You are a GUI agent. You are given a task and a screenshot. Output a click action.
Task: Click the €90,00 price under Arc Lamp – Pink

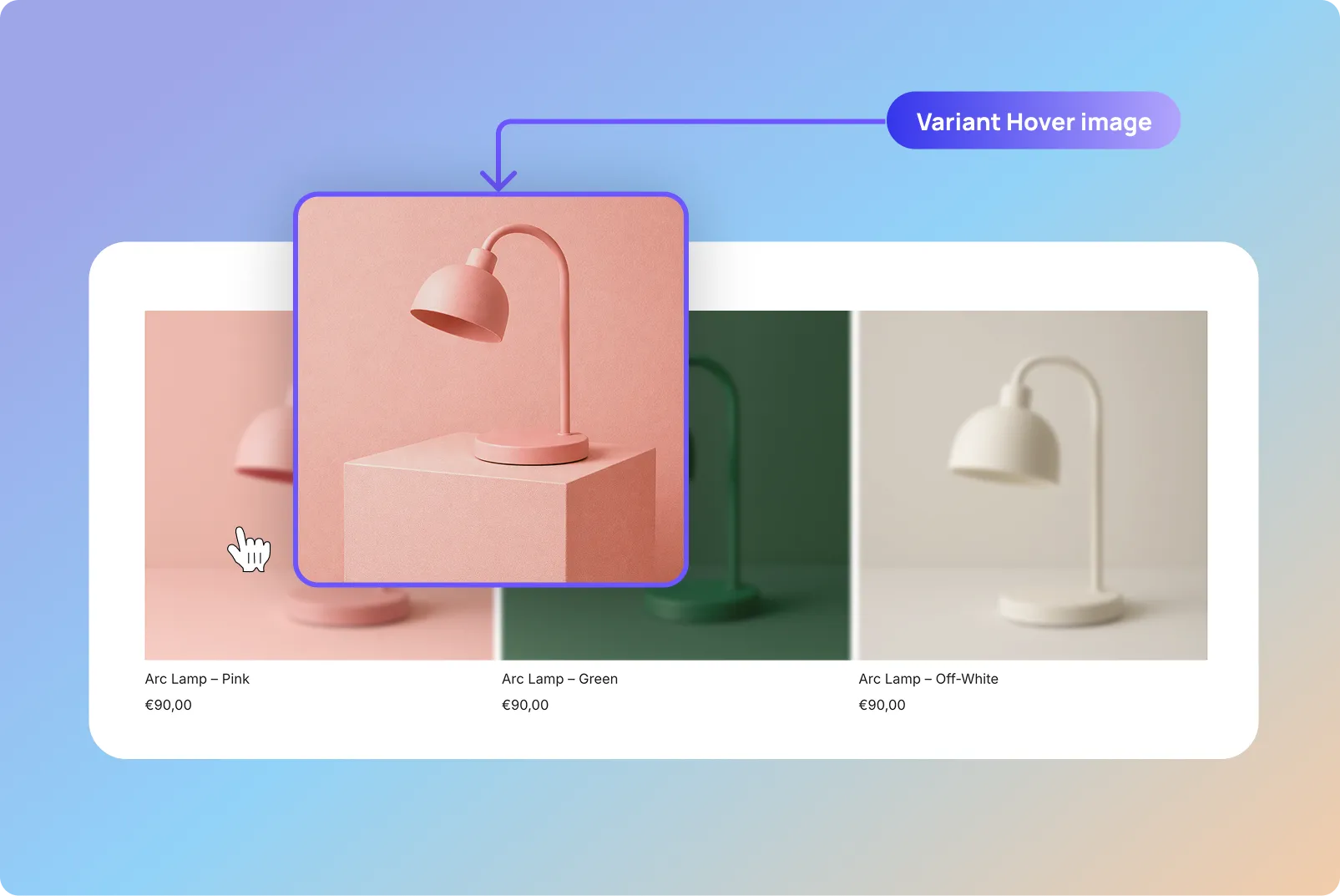(x=168, y=705)
